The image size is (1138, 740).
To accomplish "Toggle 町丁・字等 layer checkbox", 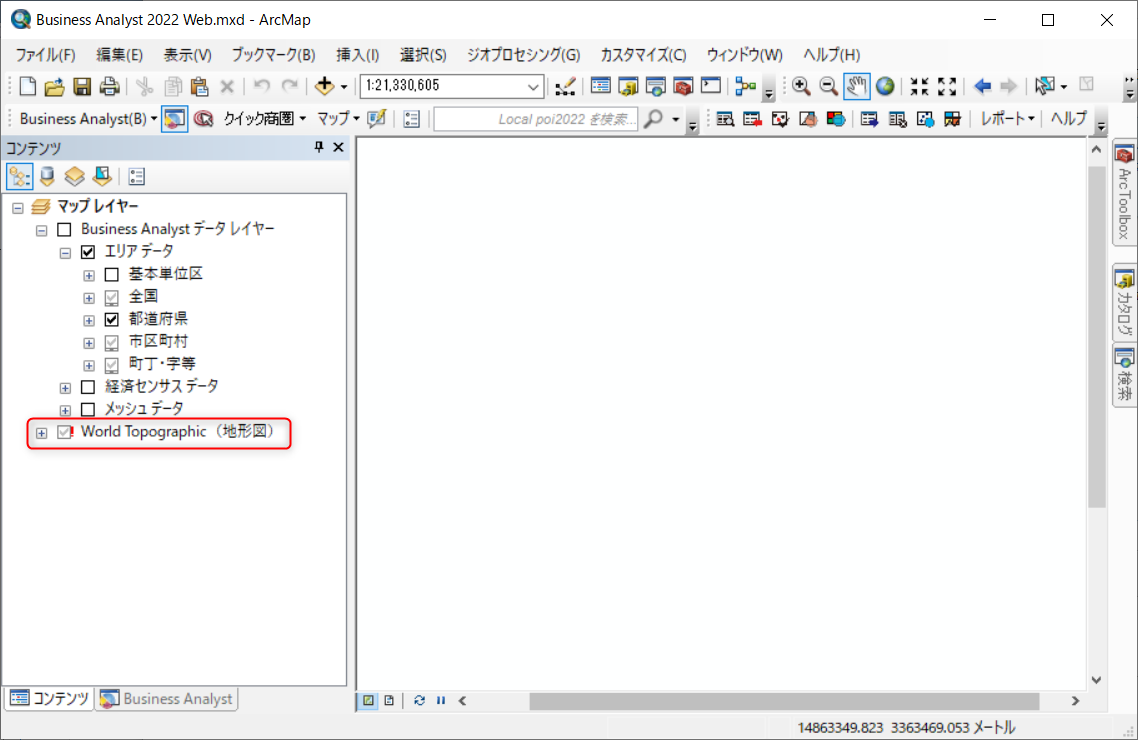I will pyautogui.click(x=112, y=365).
